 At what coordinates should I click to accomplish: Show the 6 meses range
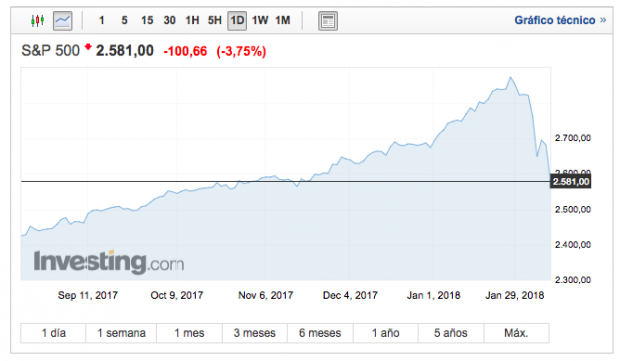pyautogui.click(x=320, y=333)
